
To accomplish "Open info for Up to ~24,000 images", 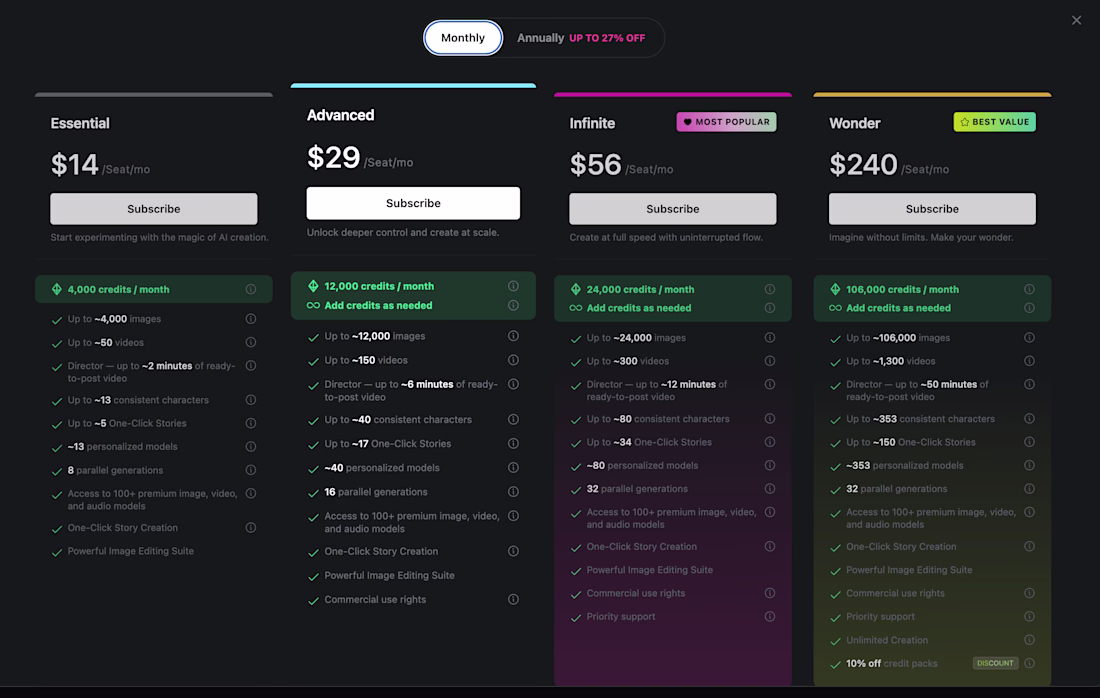I will click(770, 337).
